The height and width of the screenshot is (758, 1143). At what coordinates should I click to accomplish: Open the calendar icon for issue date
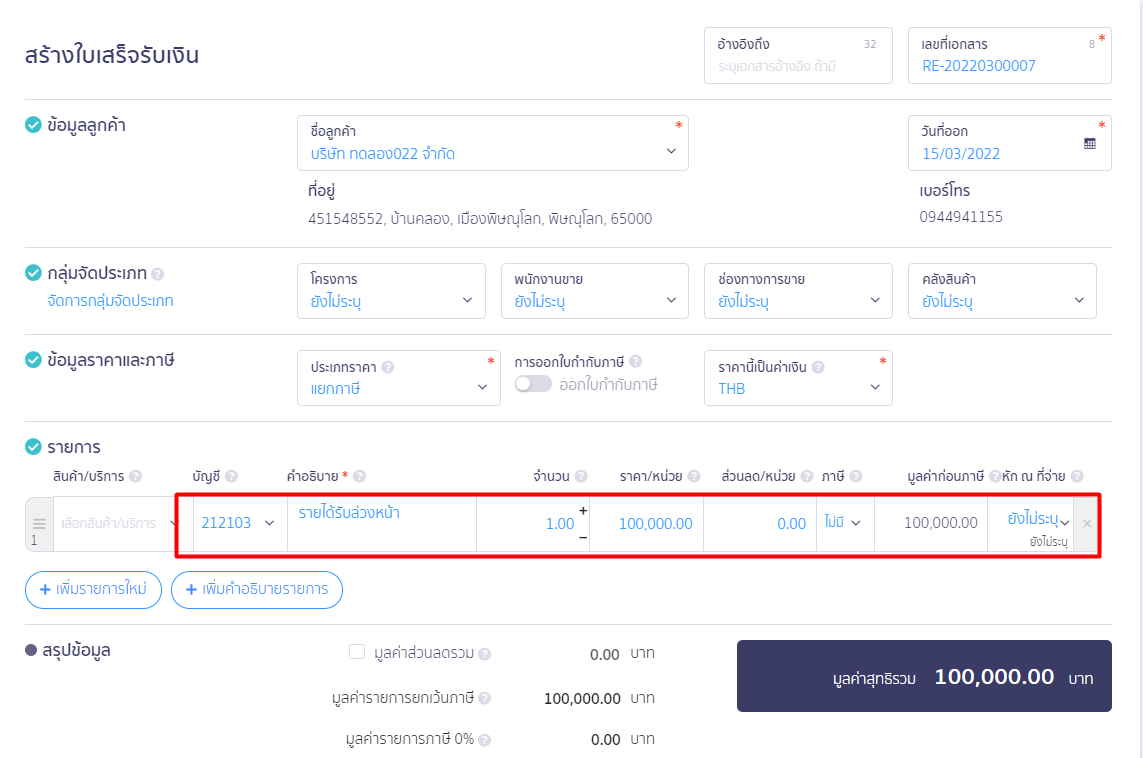tap(1090, 144)
